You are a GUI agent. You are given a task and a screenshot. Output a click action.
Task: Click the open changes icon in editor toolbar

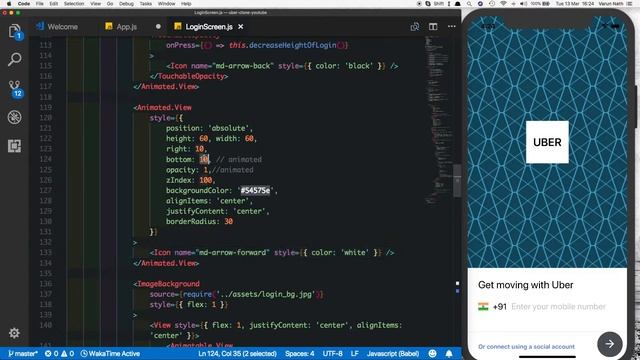coord(415,27)
